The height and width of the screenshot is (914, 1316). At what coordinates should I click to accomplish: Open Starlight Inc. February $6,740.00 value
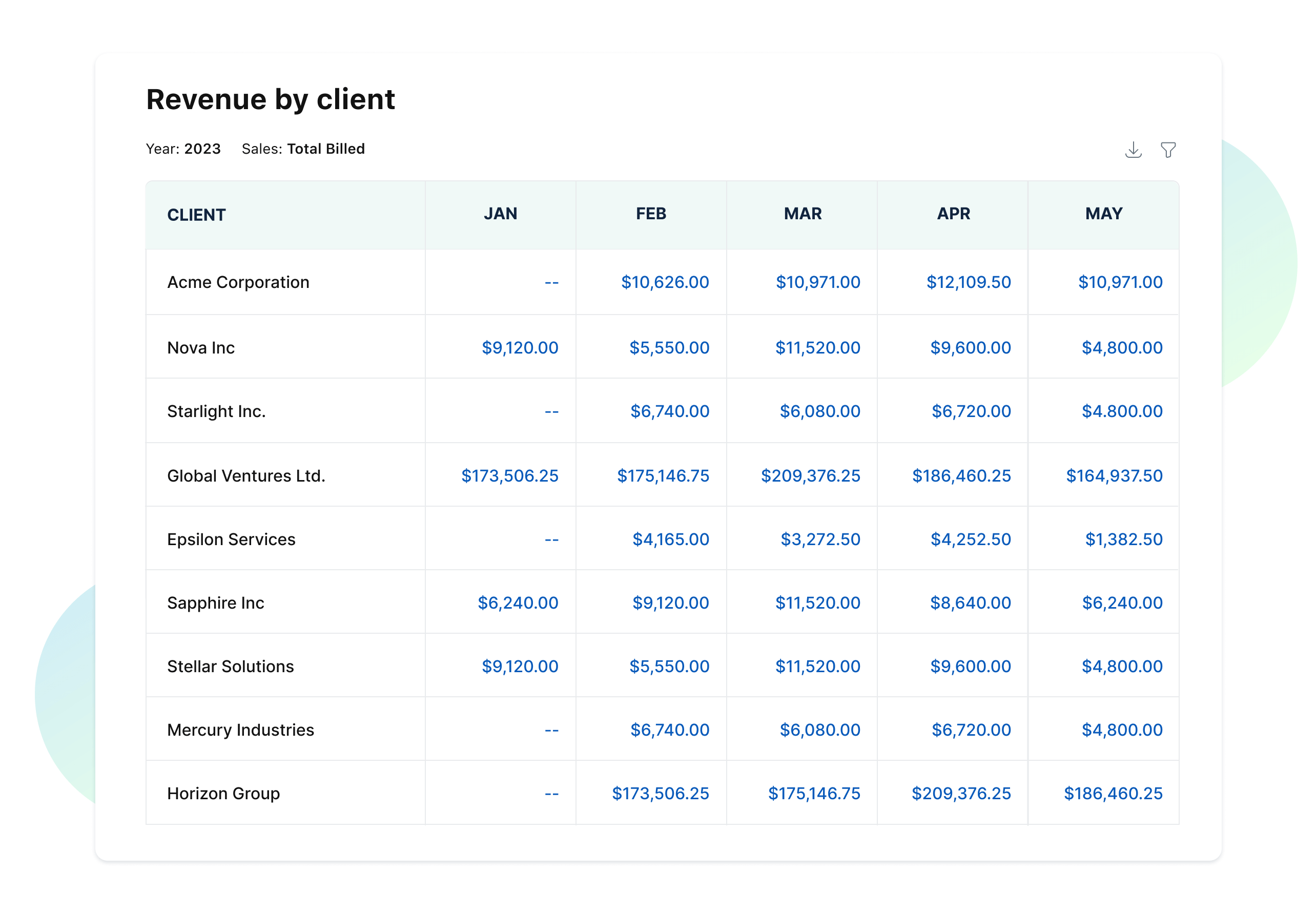tap(669, 411)
